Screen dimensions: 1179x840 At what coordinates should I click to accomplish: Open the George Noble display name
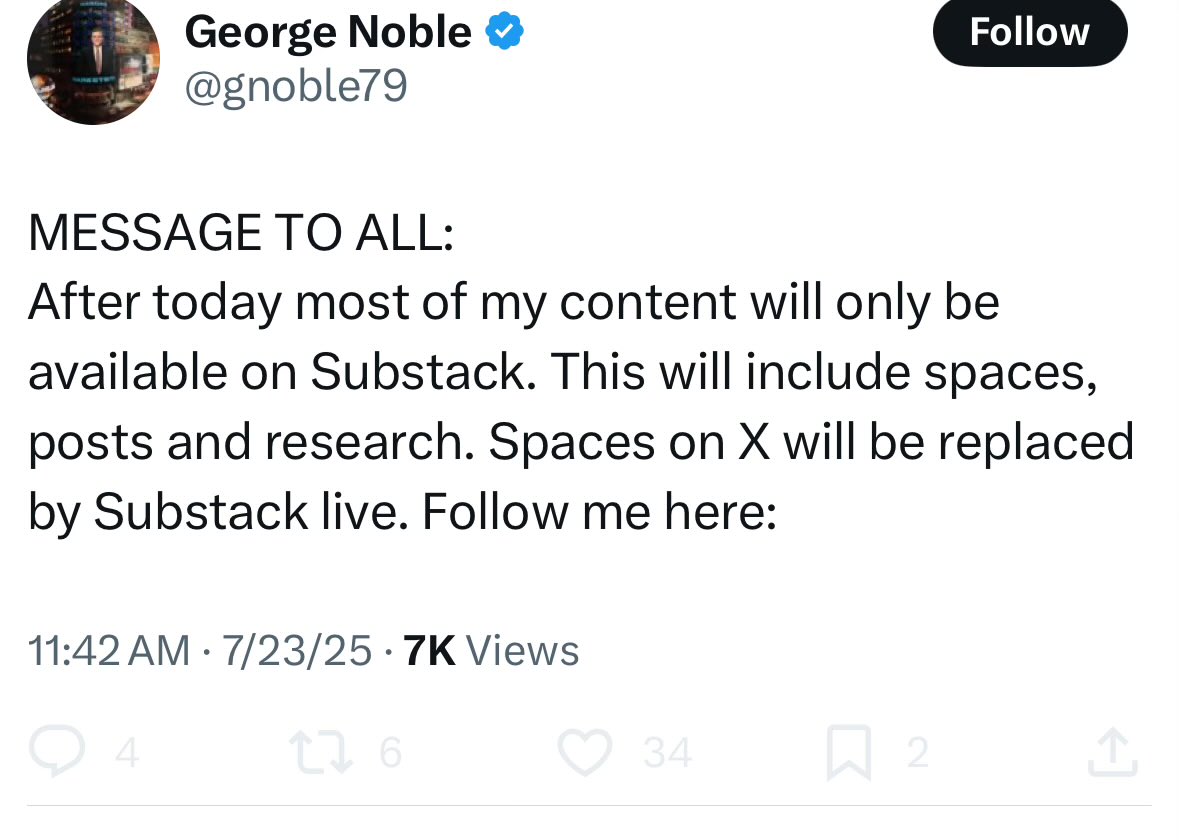point(328,32)
